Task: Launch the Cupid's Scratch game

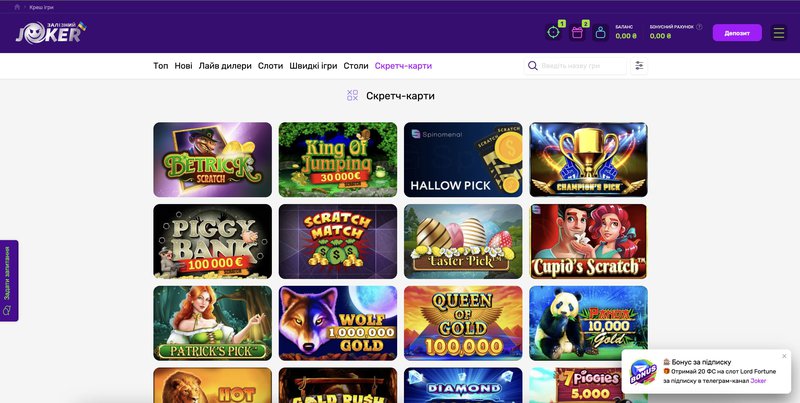Action: 588,241
